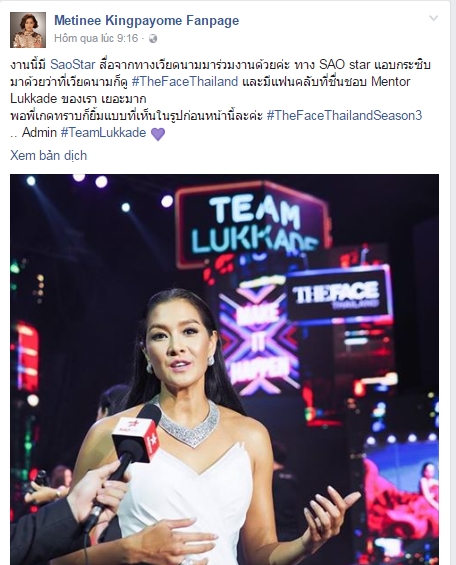The width and height of the screenshot is (456, 565).
Task: Click the Hôm qua lúc 9:16 timestamp
Action: [96, 38]
